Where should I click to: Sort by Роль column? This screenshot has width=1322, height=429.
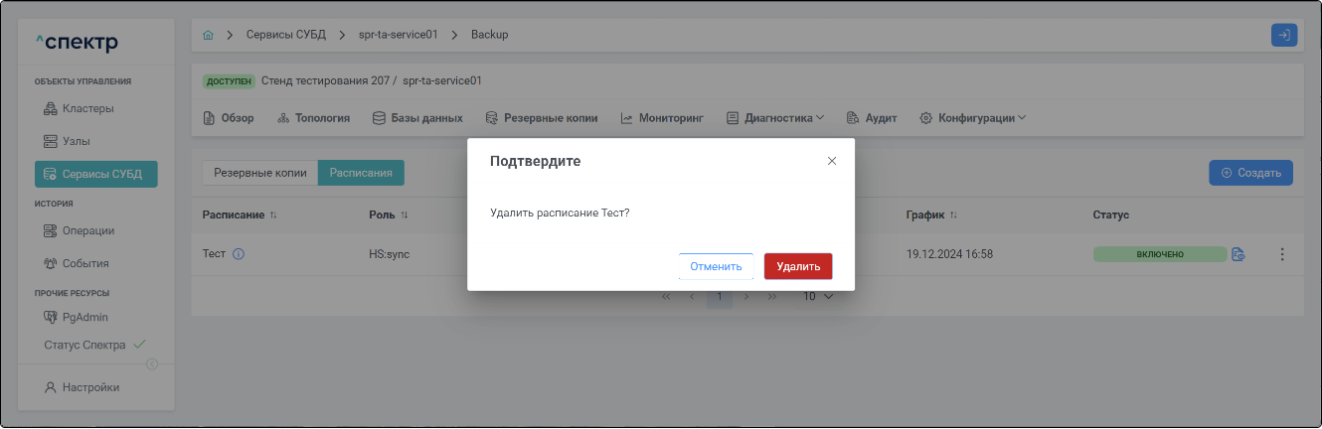click(x=389, y=215)
